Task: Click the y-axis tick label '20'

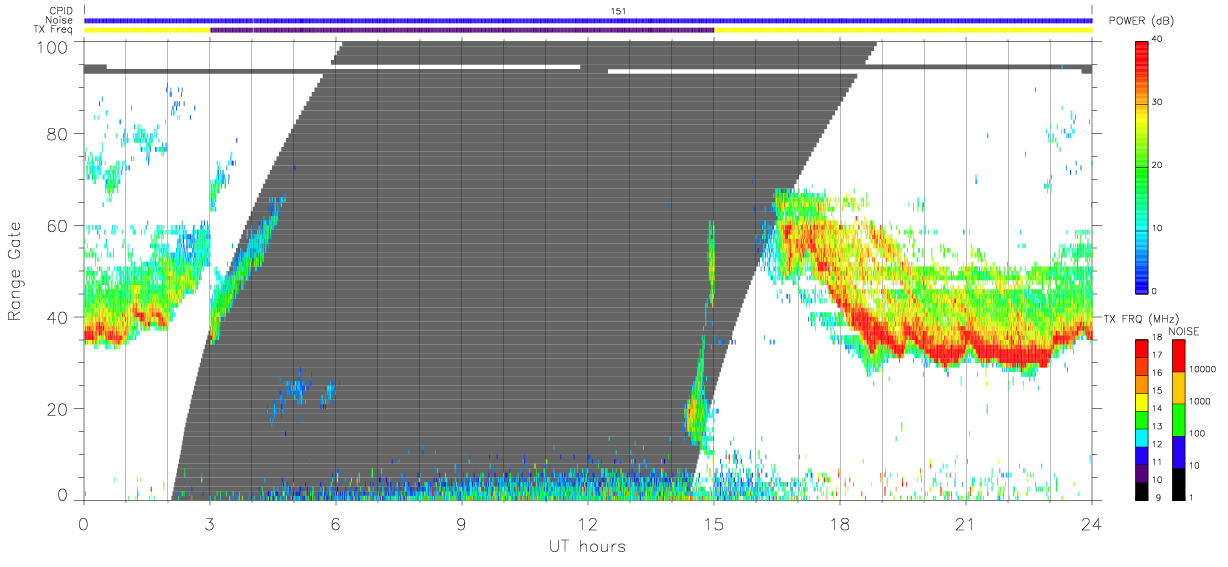Action: coord(58,409)
